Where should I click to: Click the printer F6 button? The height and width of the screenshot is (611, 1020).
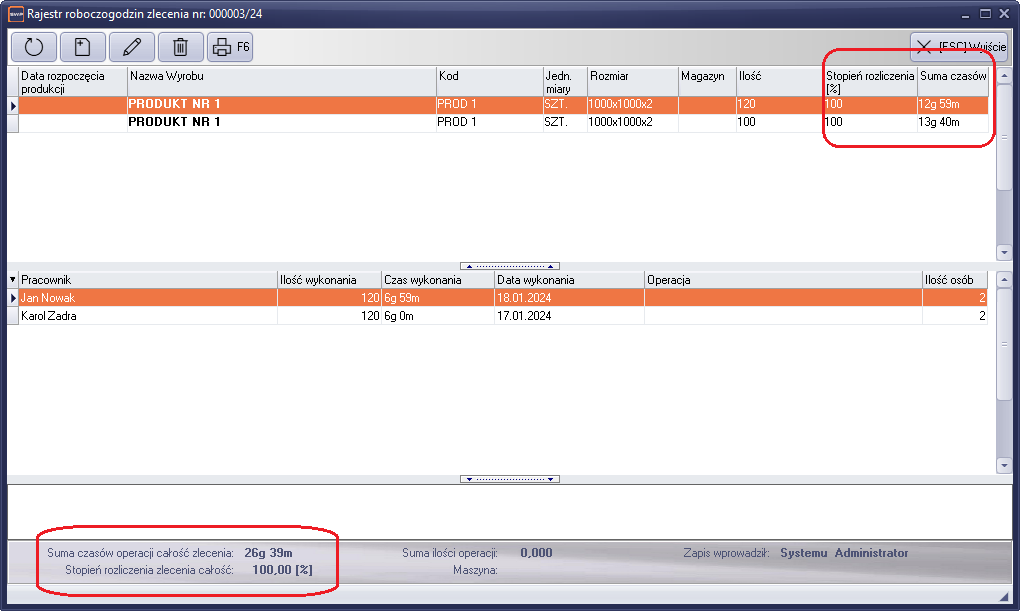[x=231, y=47]
